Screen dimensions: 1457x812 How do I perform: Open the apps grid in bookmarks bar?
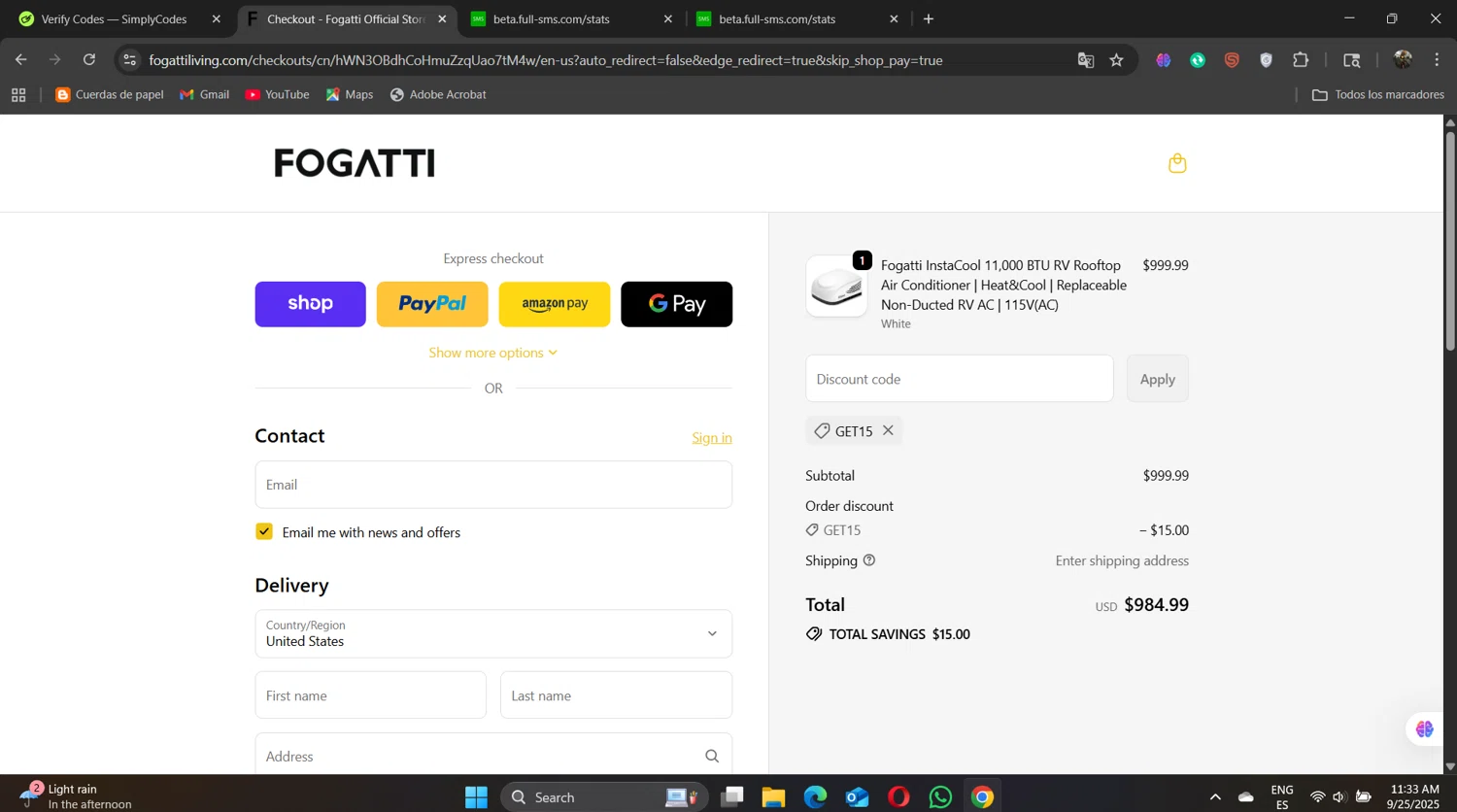(18, 94)
